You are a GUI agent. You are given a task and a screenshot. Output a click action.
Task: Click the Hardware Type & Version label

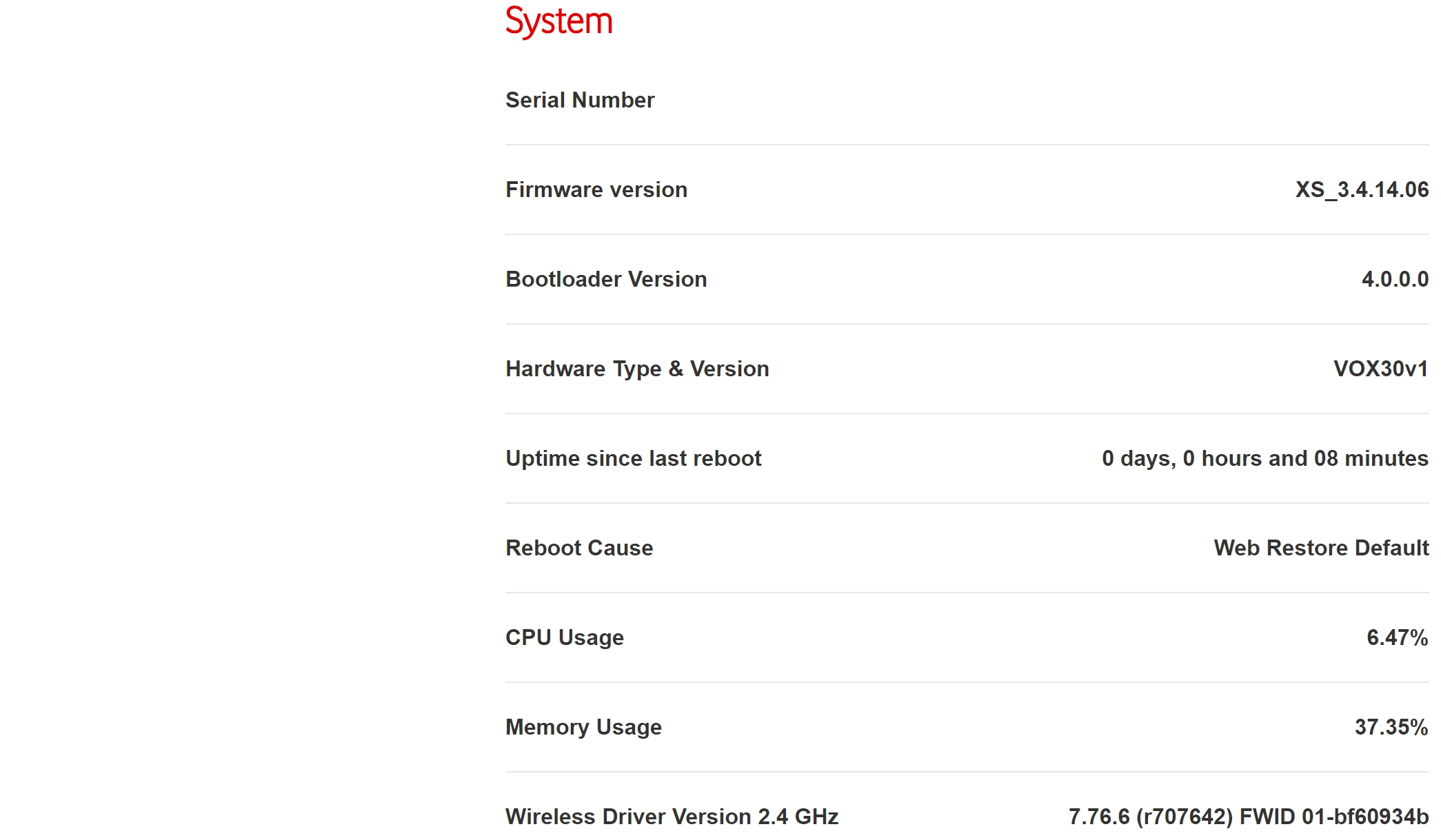pos(637,369)
